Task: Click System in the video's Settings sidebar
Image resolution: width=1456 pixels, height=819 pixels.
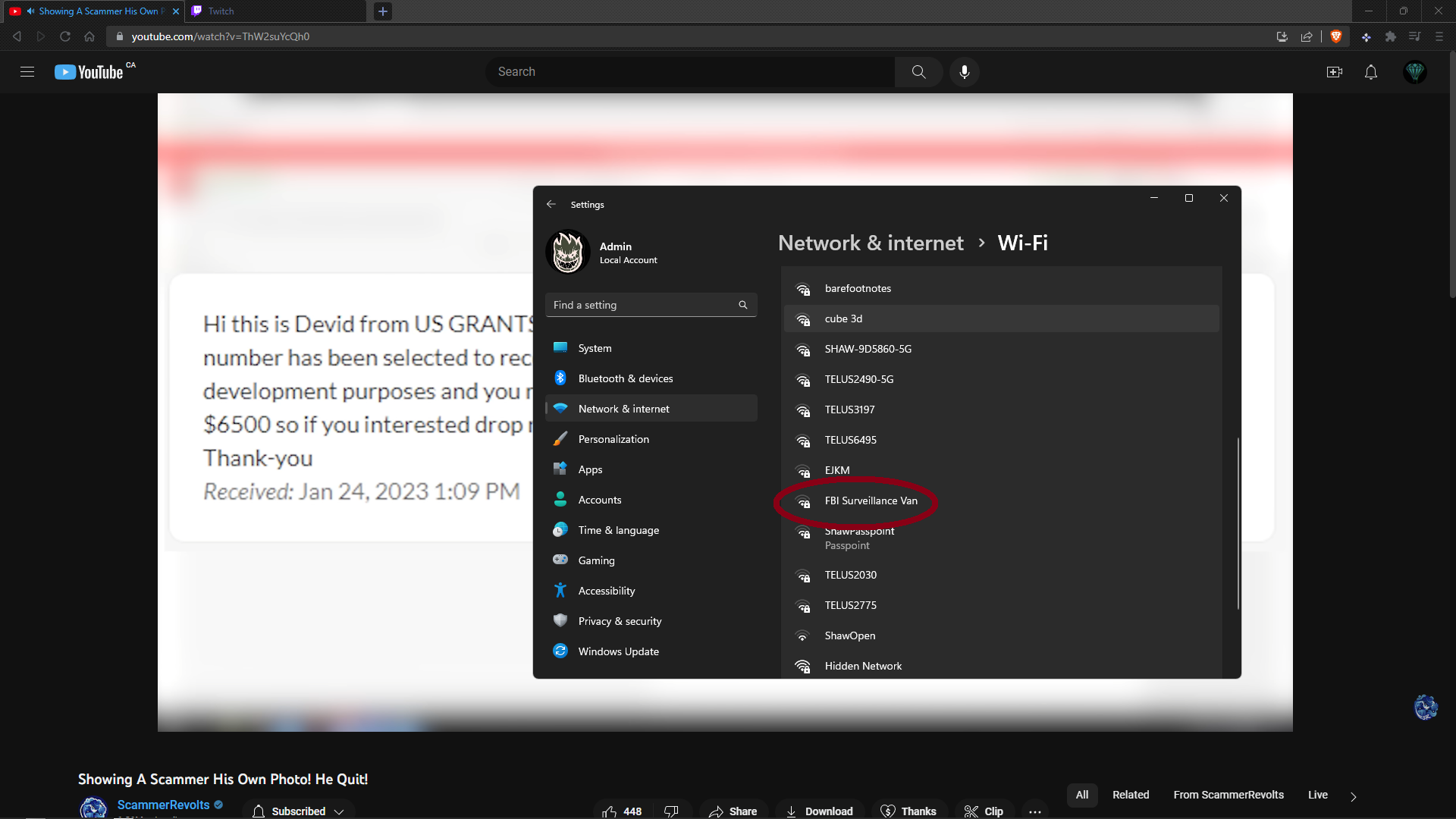Action: [651, 348]
